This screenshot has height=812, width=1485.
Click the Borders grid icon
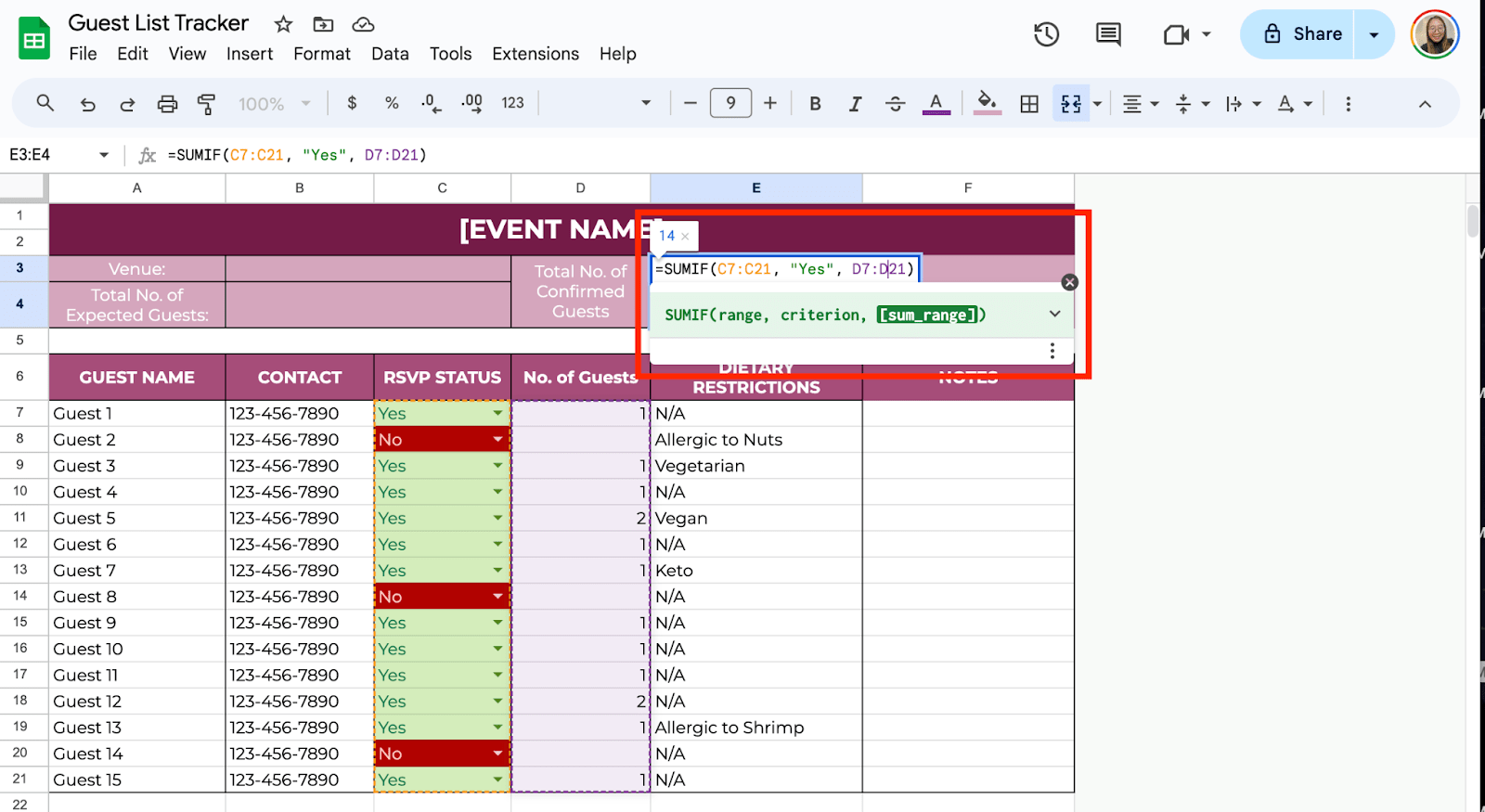pyautogui.click(x=1029, y=104)
